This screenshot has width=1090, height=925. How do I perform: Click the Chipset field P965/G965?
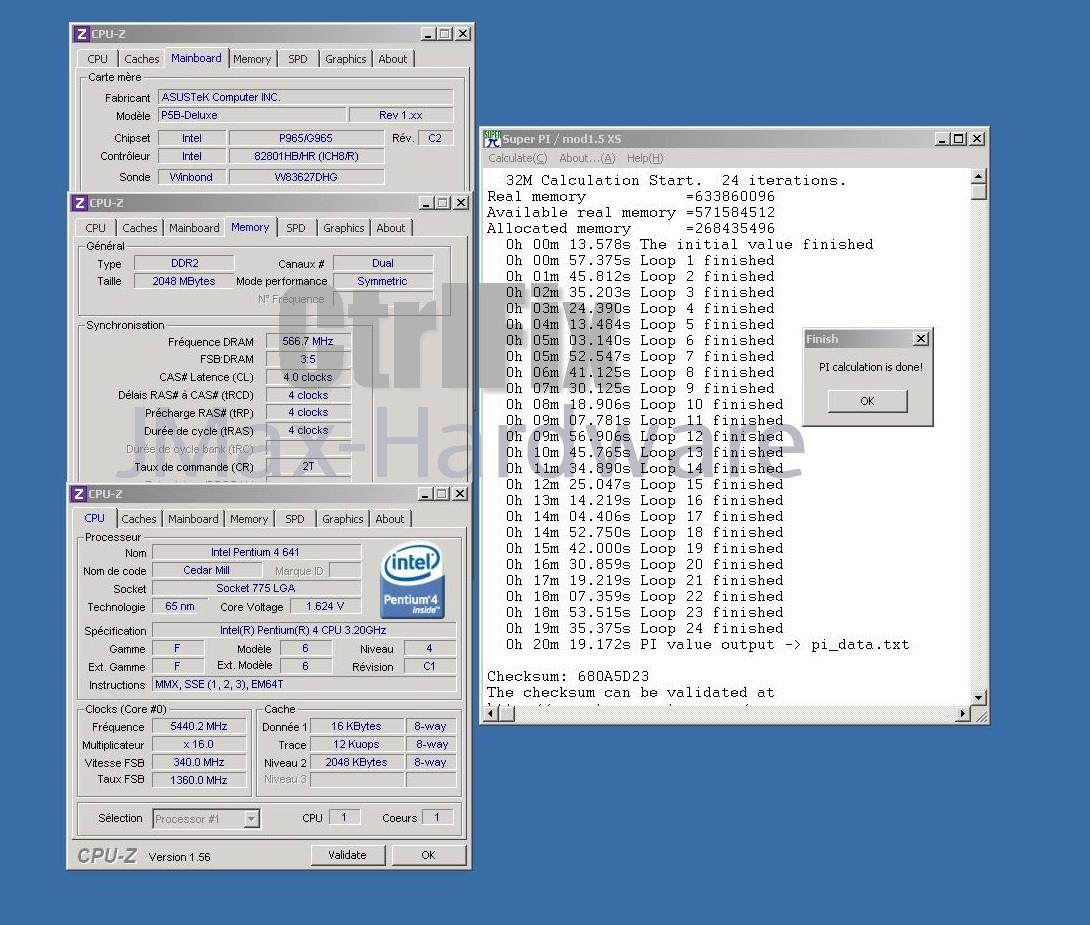coord(307,138)
